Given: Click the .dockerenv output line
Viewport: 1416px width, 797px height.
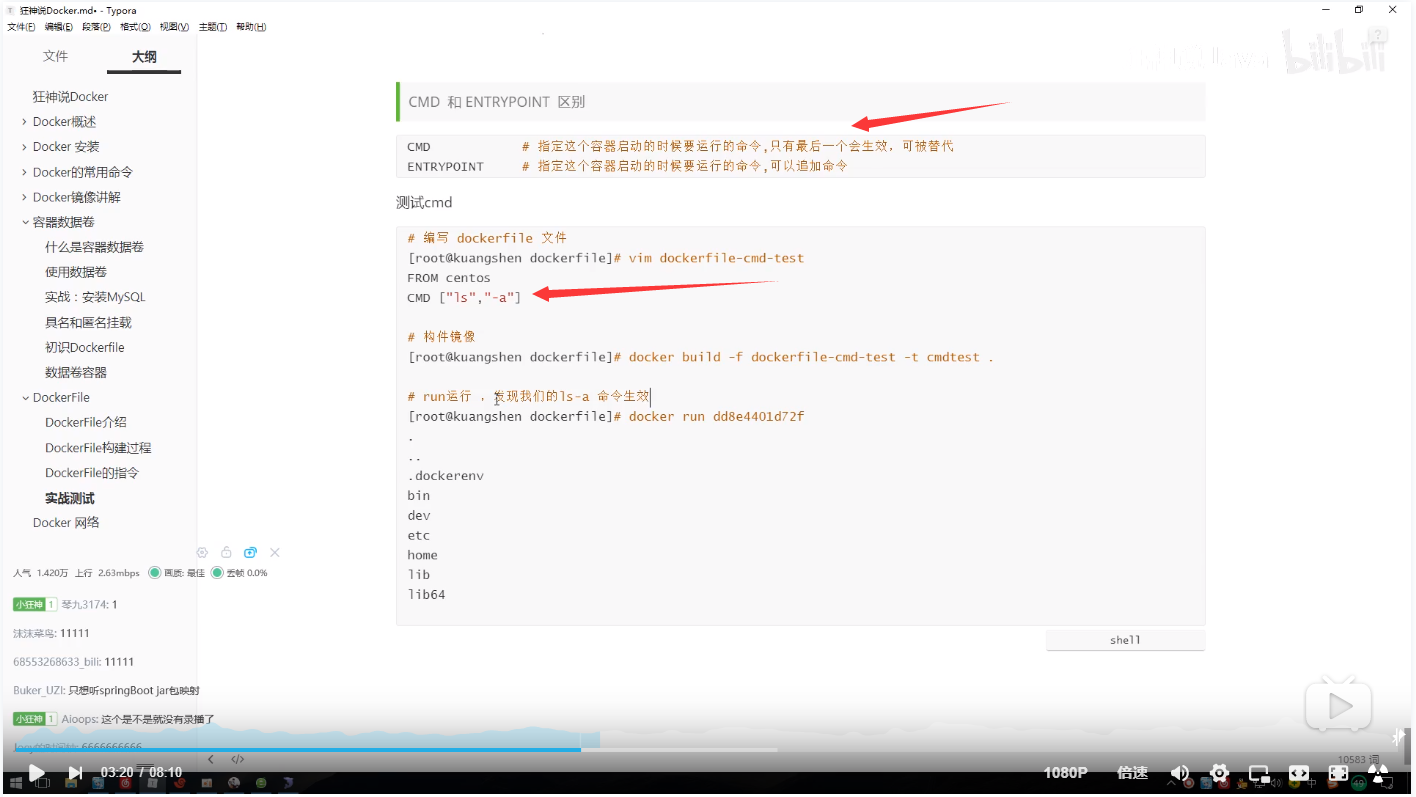Looking at the screenshot, I should tap(445, 476).
